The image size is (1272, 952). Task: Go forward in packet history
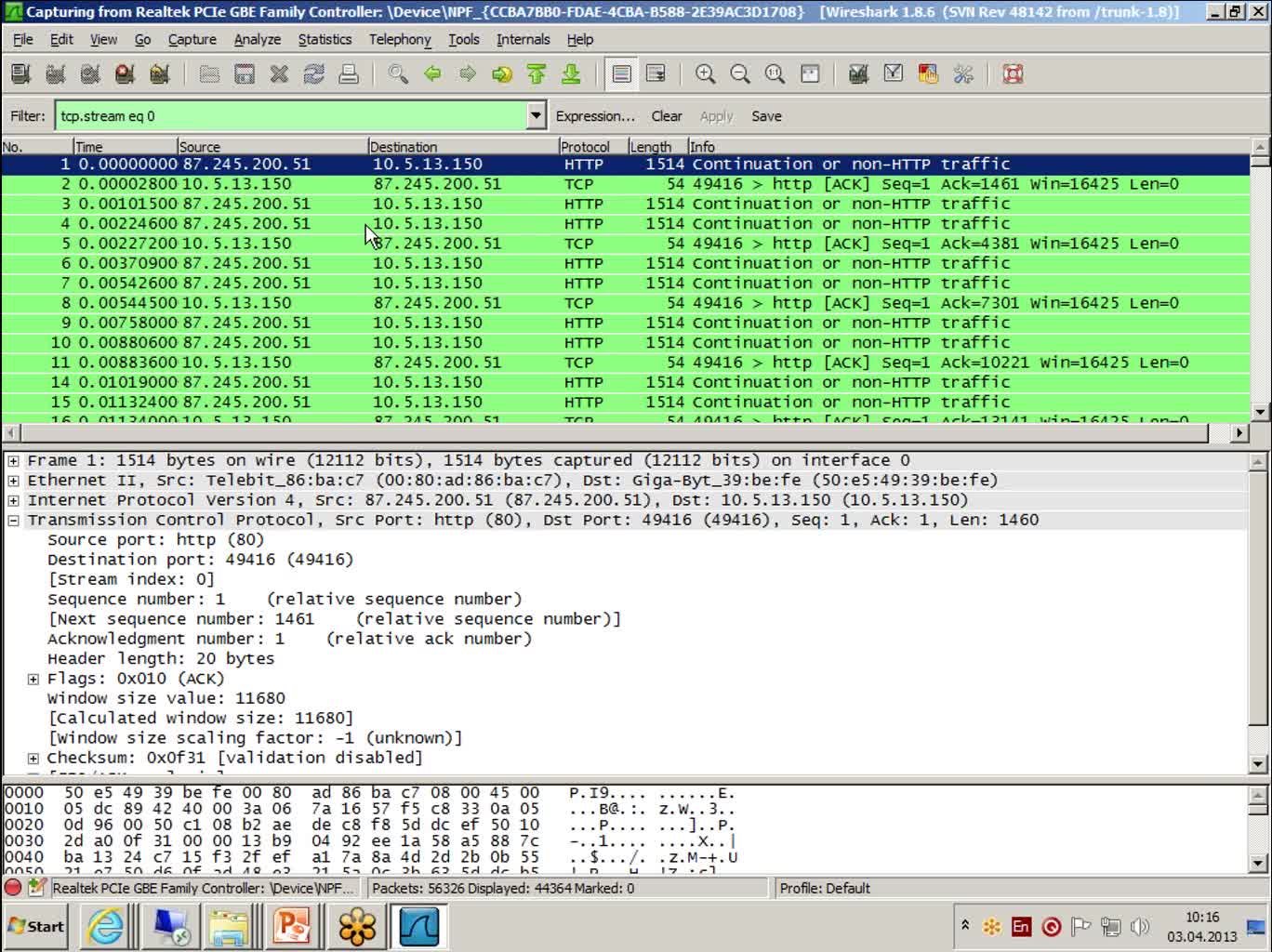468,74
